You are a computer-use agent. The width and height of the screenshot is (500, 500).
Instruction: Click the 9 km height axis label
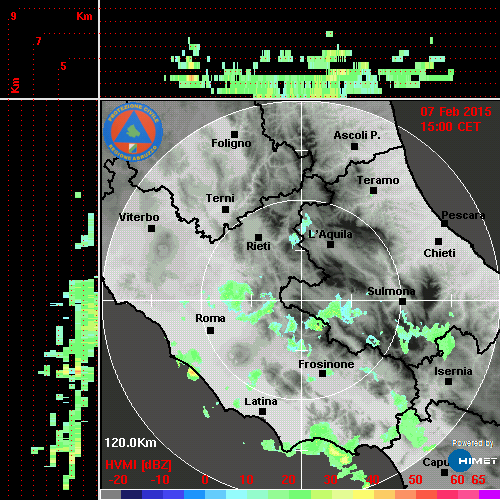coord(13,16)
